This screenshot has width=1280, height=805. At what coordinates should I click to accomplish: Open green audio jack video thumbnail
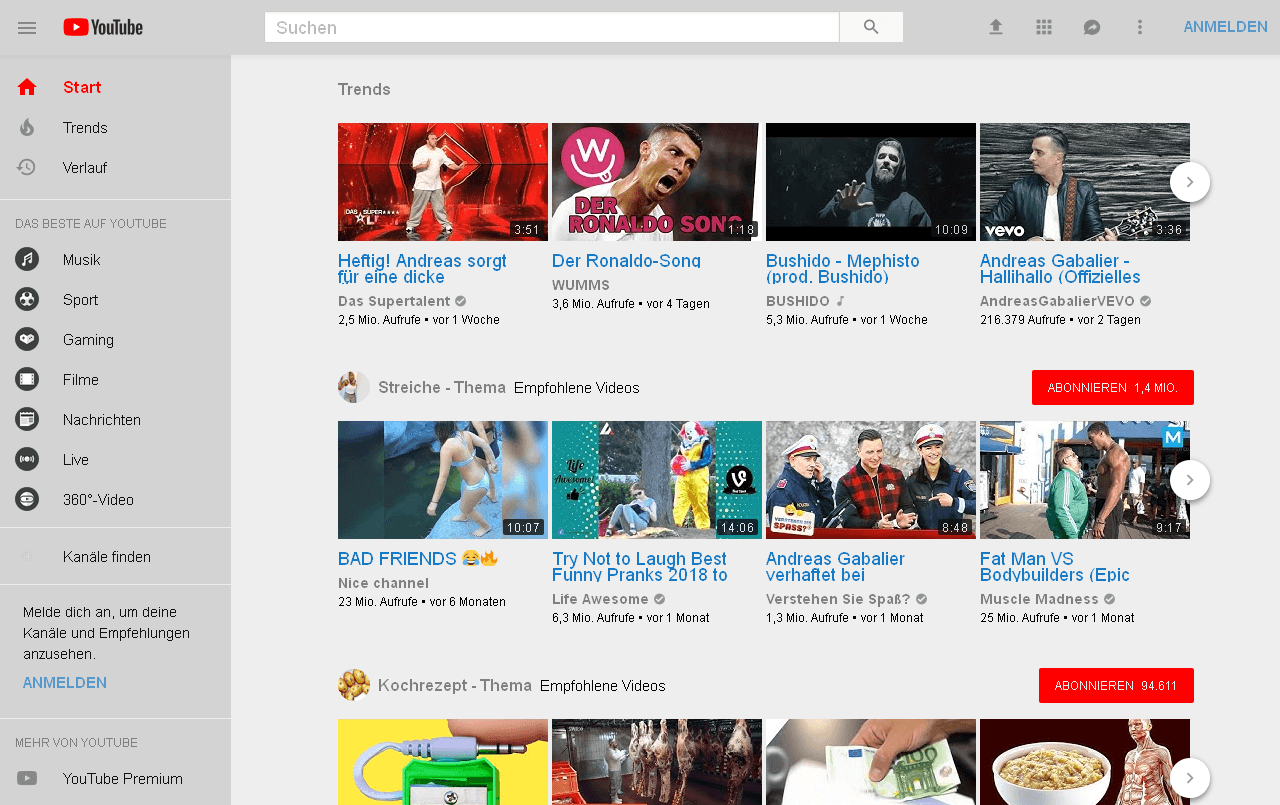443,762
